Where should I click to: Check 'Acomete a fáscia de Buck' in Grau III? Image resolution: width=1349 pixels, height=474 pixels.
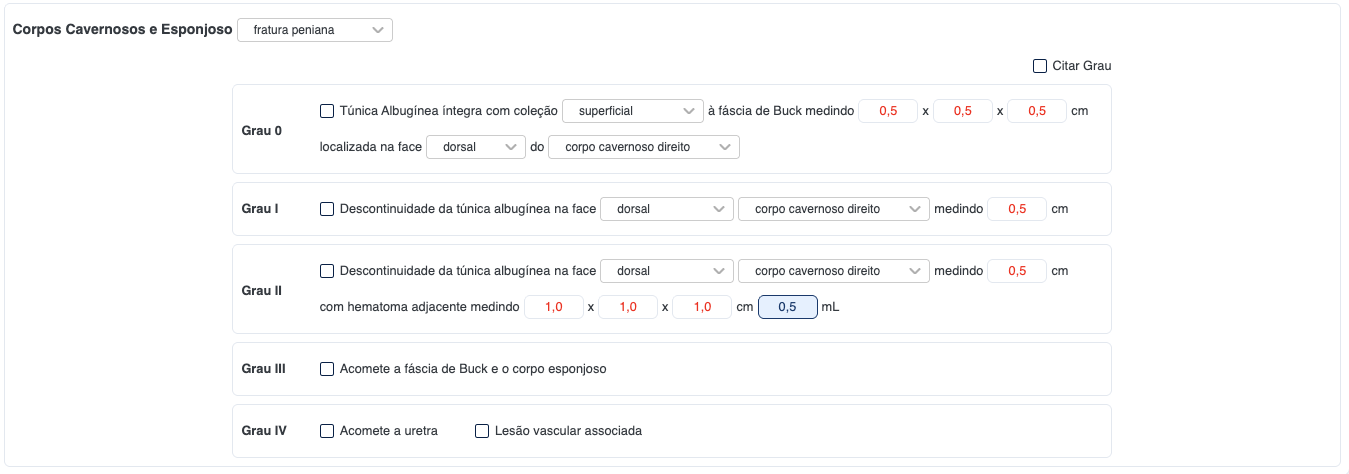click(327, 369)
